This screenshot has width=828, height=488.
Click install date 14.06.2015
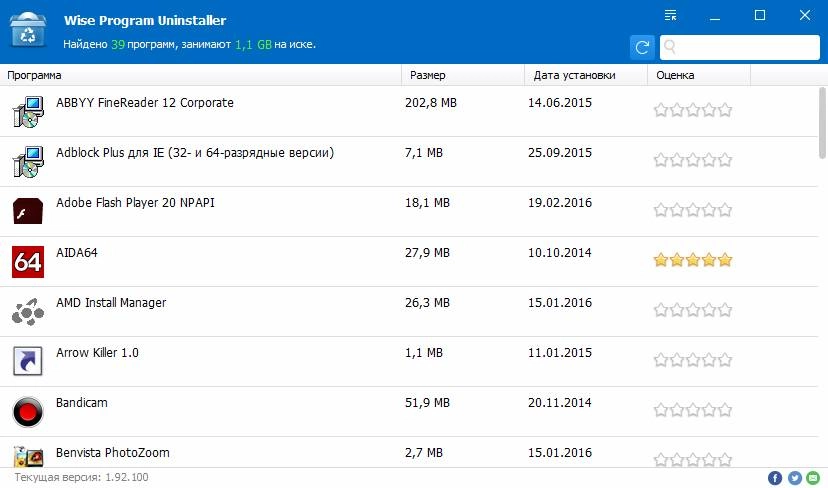tap(560, 102)
